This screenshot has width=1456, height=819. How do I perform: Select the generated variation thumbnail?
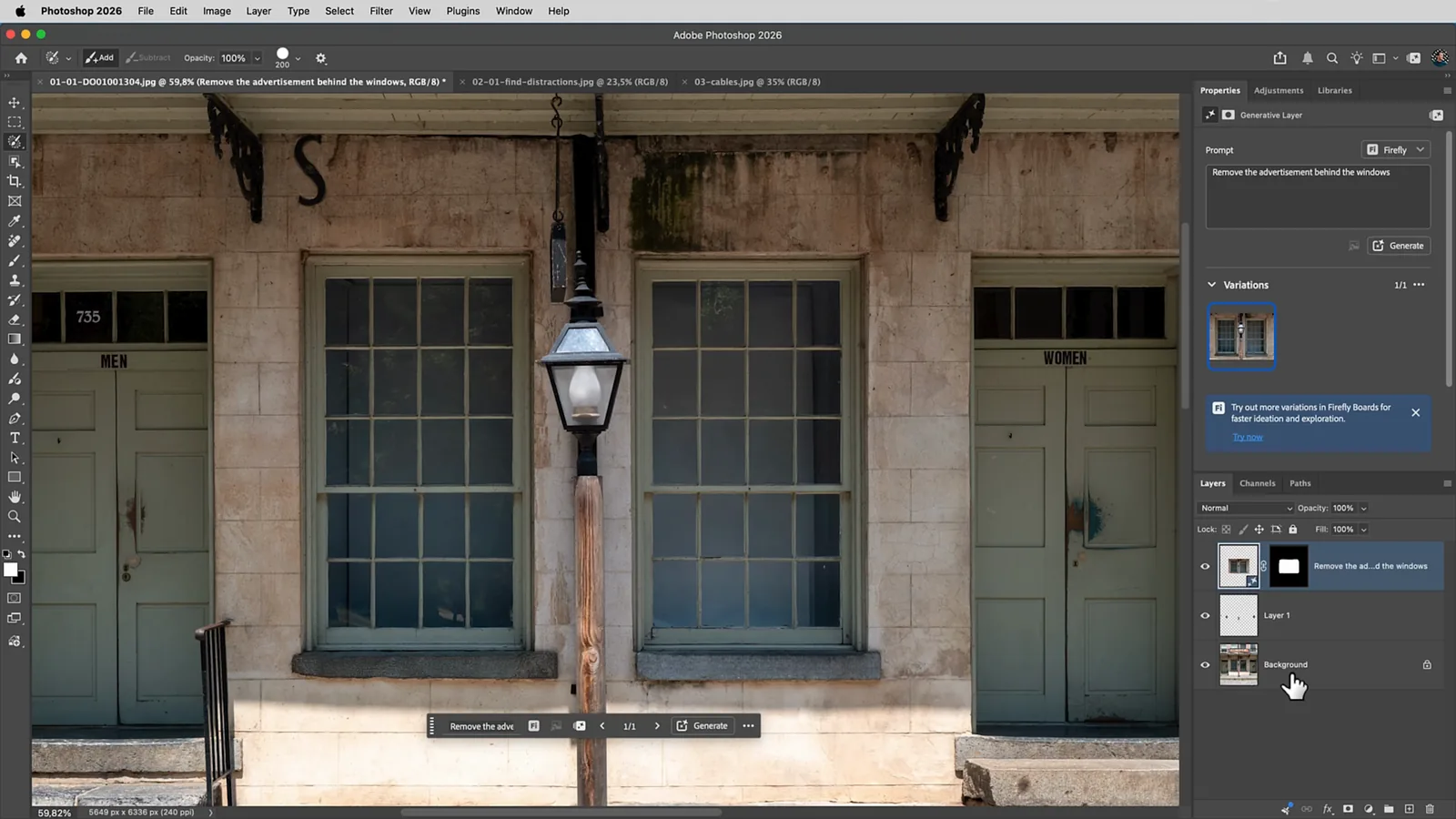point(1241,336)
